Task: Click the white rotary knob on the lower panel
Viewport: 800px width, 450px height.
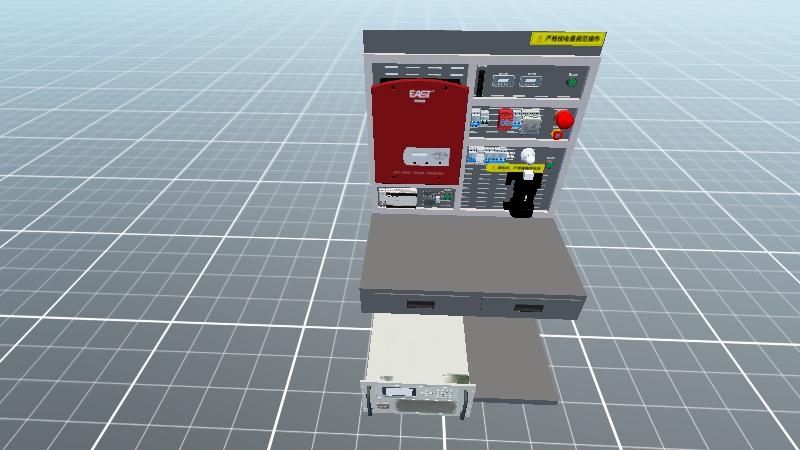Action: click(528, 154)
